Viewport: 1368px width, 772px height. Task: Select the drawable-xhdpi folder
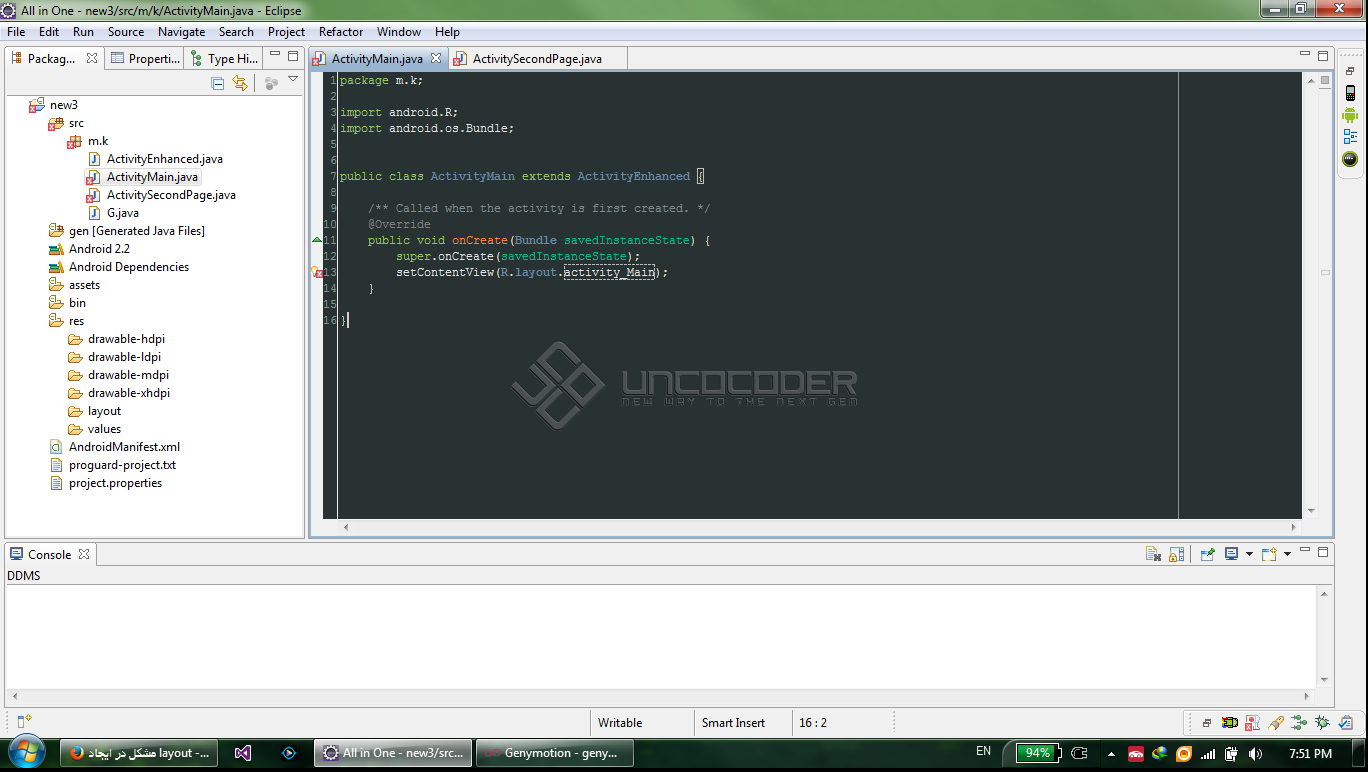pos(119,393)
